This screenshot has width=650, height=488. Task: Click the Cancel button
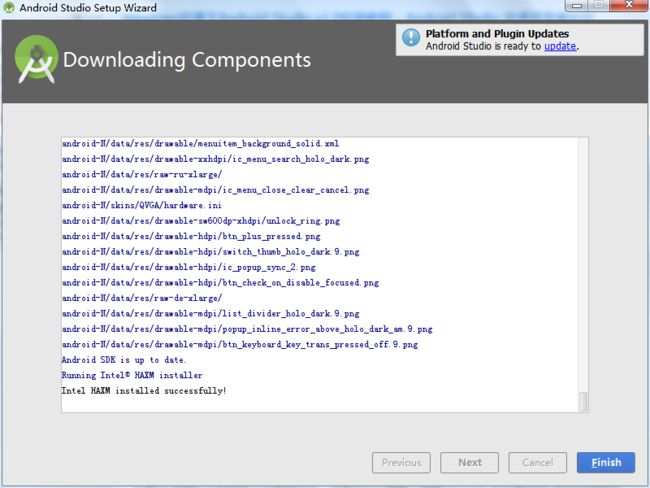[x=538, y=462]
